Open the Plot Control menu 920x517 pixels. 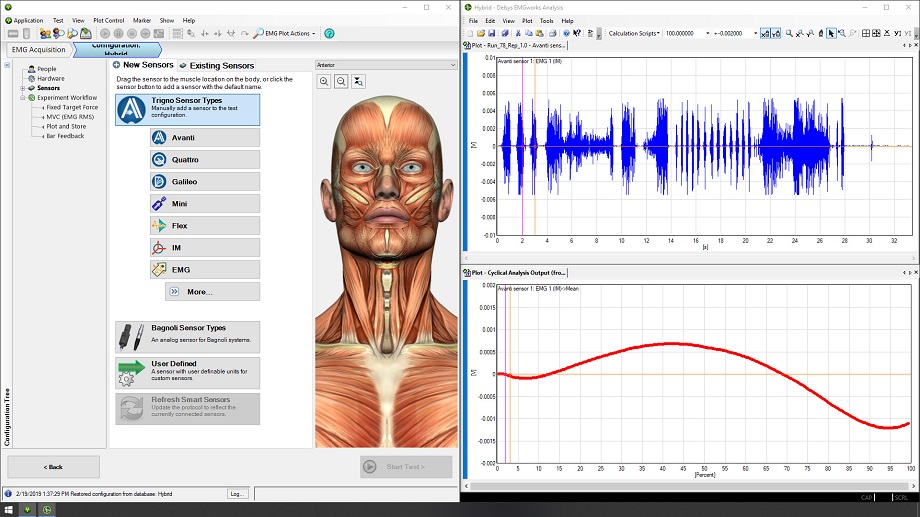coord(108,20)
